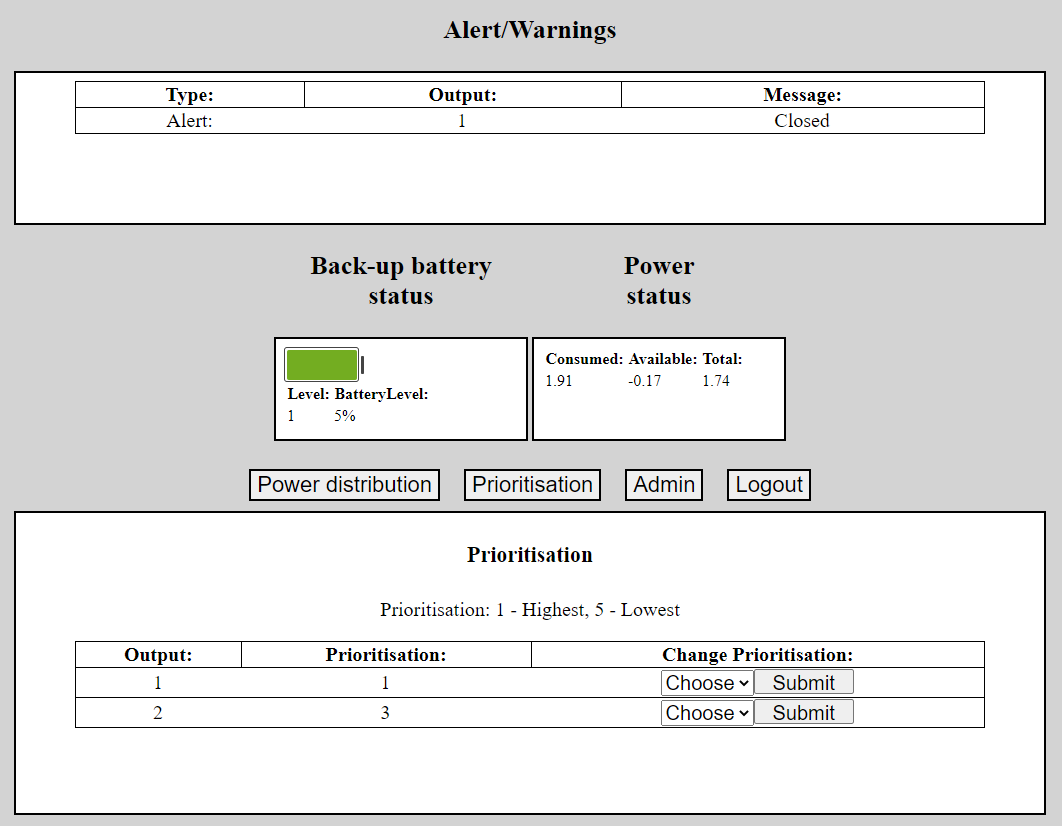Click the 5% battery level reading

pyautogui.click(x=345, y=416)
